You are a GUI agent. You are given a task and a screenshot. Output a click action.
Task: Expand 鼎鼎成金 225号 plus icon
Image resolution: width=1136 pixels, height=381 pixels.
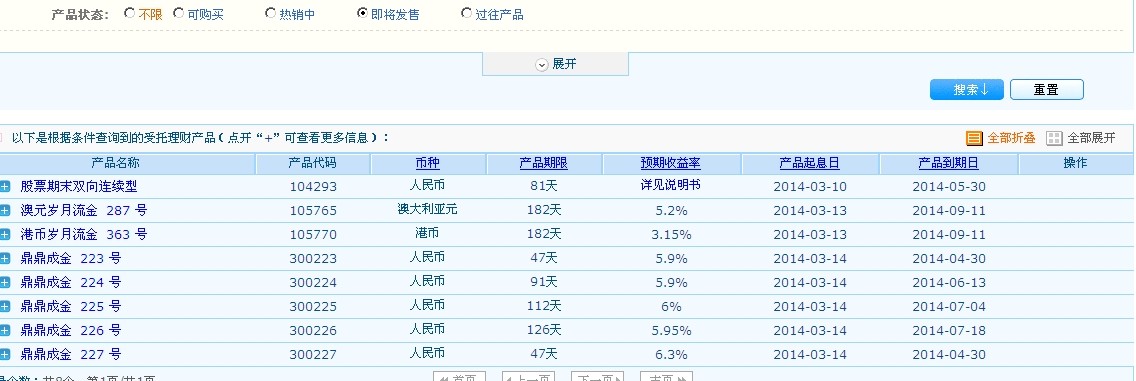(x=5, y=306)
